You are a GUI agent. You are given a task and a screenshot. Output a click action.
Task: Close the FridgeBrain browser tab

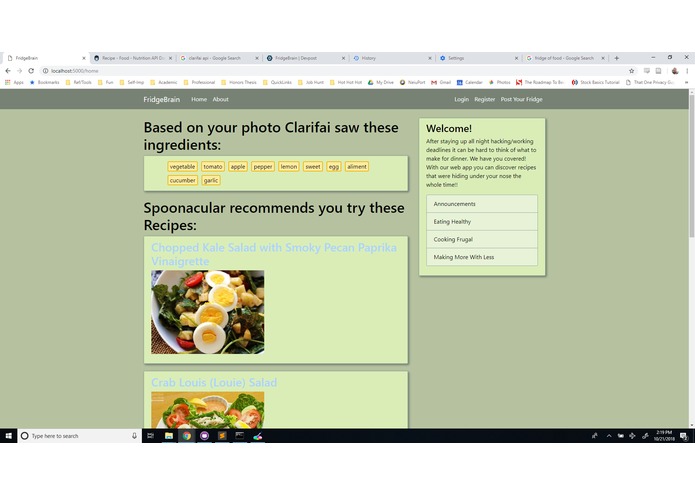coord(84,58)
